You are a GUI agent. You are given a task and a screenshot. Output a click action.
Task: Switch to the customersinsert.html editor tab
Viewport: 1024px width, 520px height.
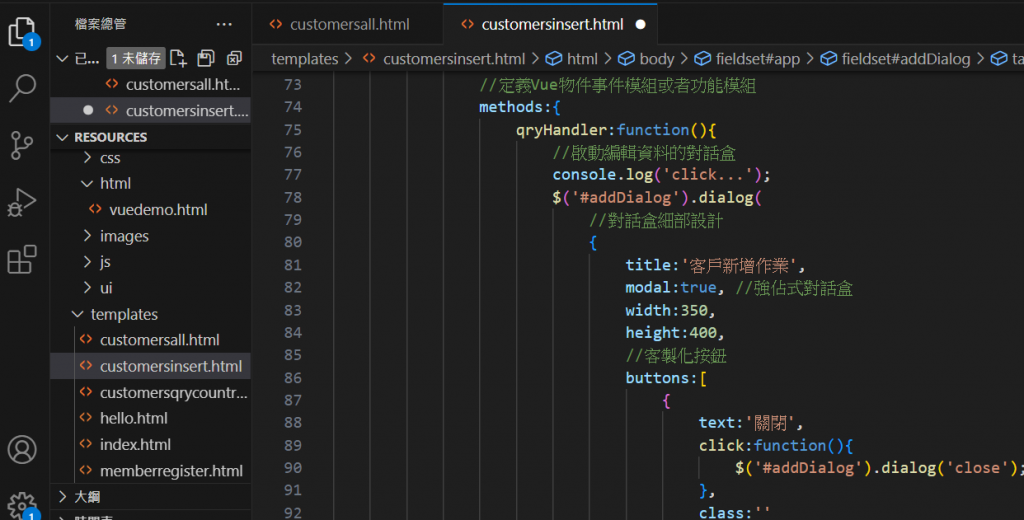click(x=551, y=24)
